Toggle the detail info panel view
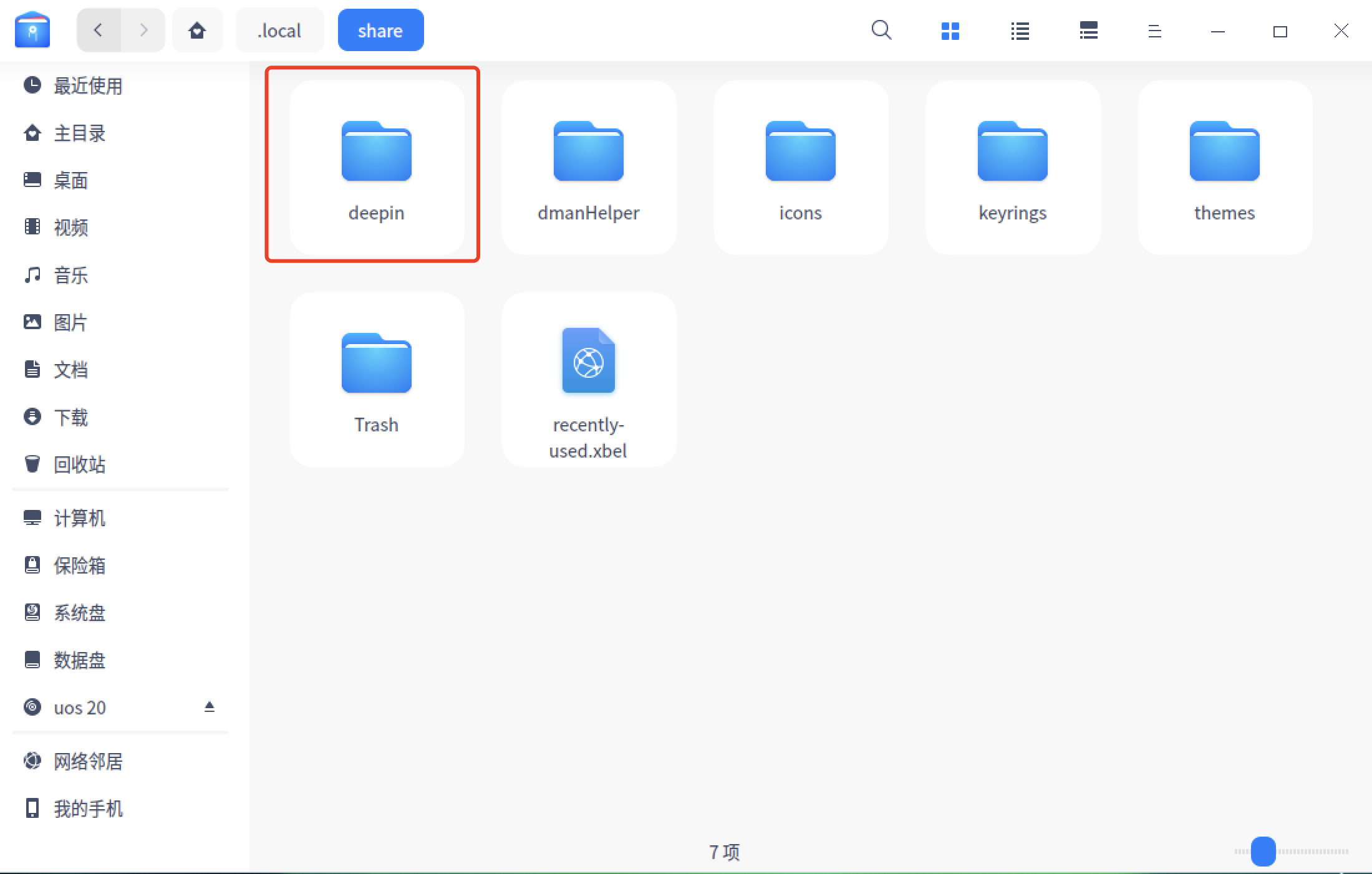 coord(1088,31)
